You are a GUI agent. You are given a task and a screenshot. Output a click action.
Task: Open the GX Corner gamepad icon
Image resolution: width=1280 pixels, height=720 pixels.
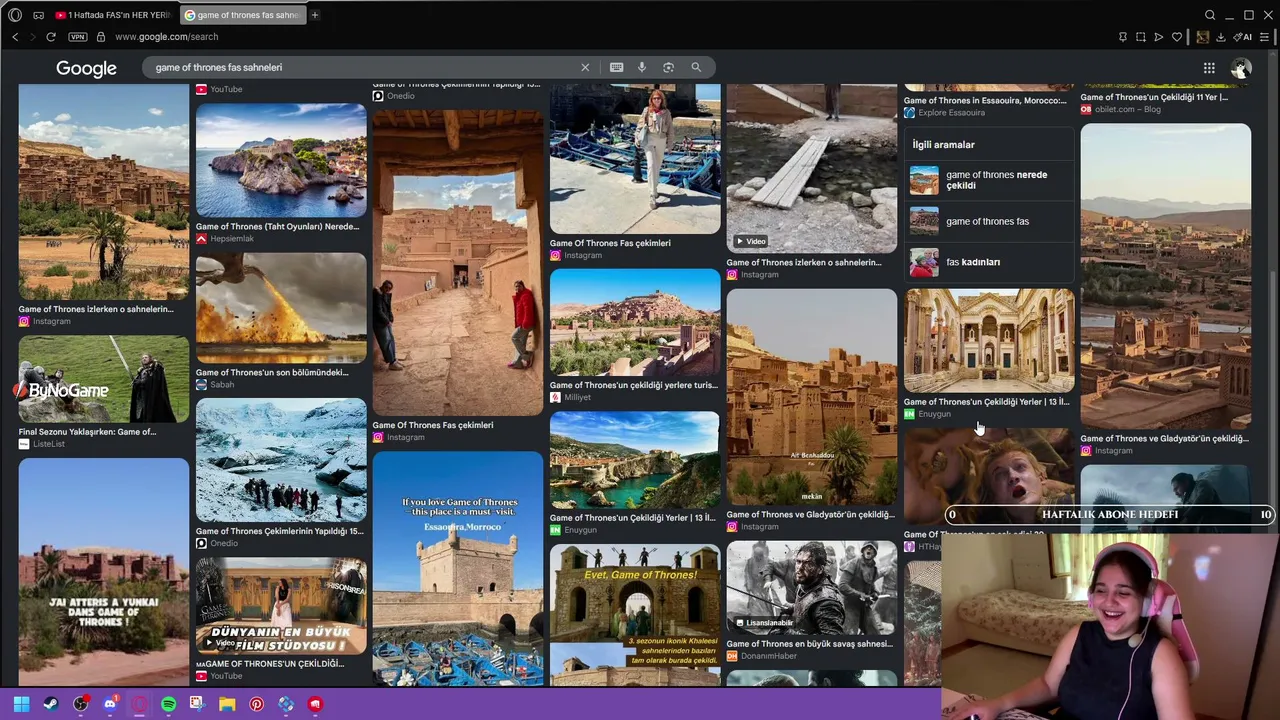[x=38, y=15]
